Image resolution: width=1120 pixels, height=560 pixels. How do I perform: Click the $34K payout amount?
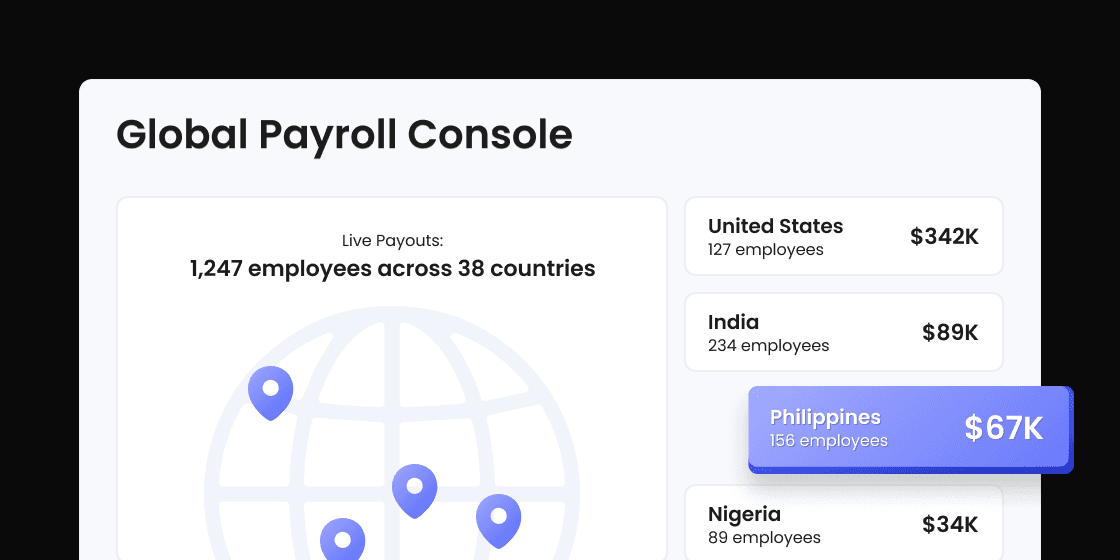click(x=949, y=525)
